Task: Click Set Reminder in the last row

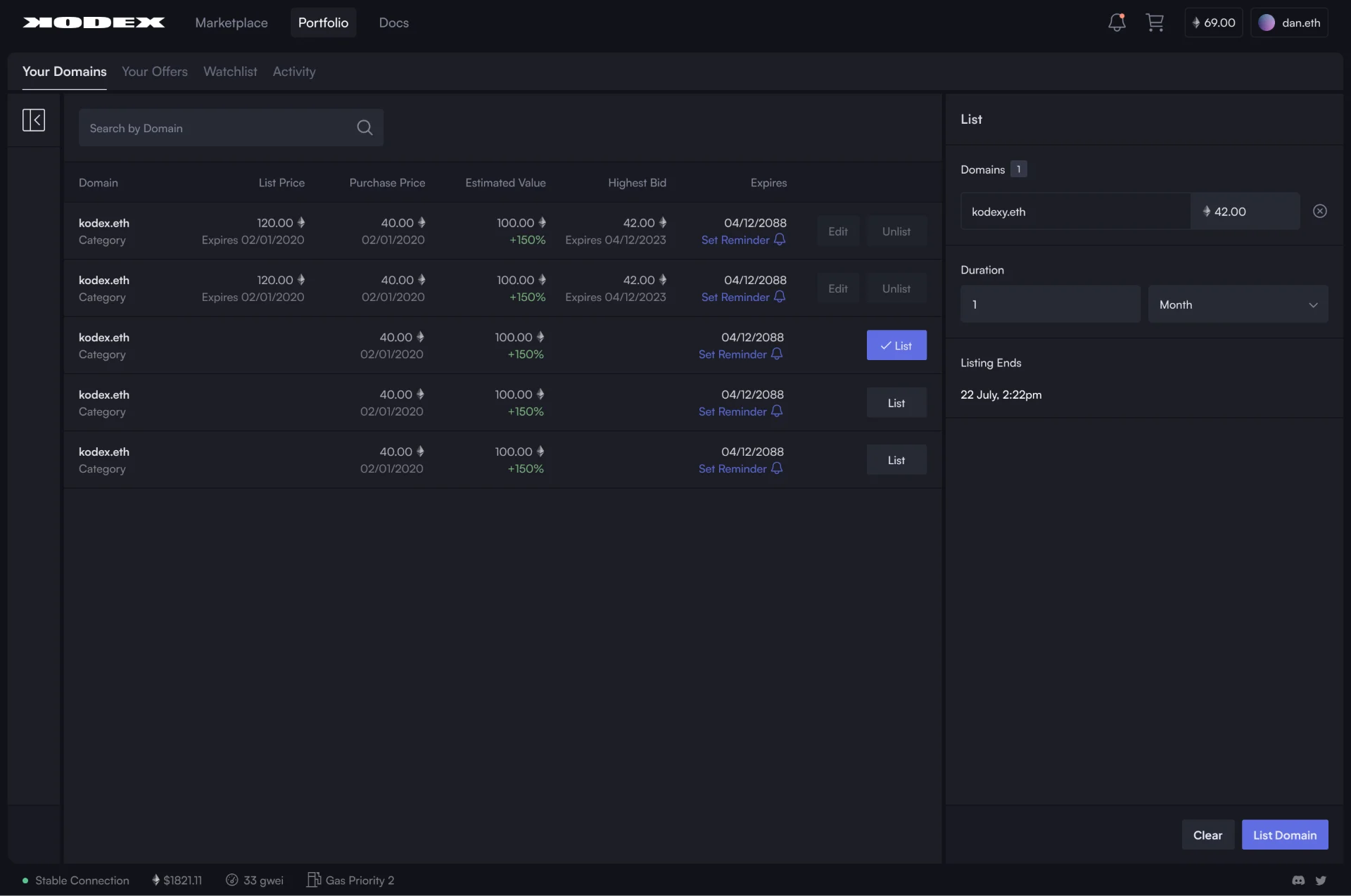Action: pos(740,468)
